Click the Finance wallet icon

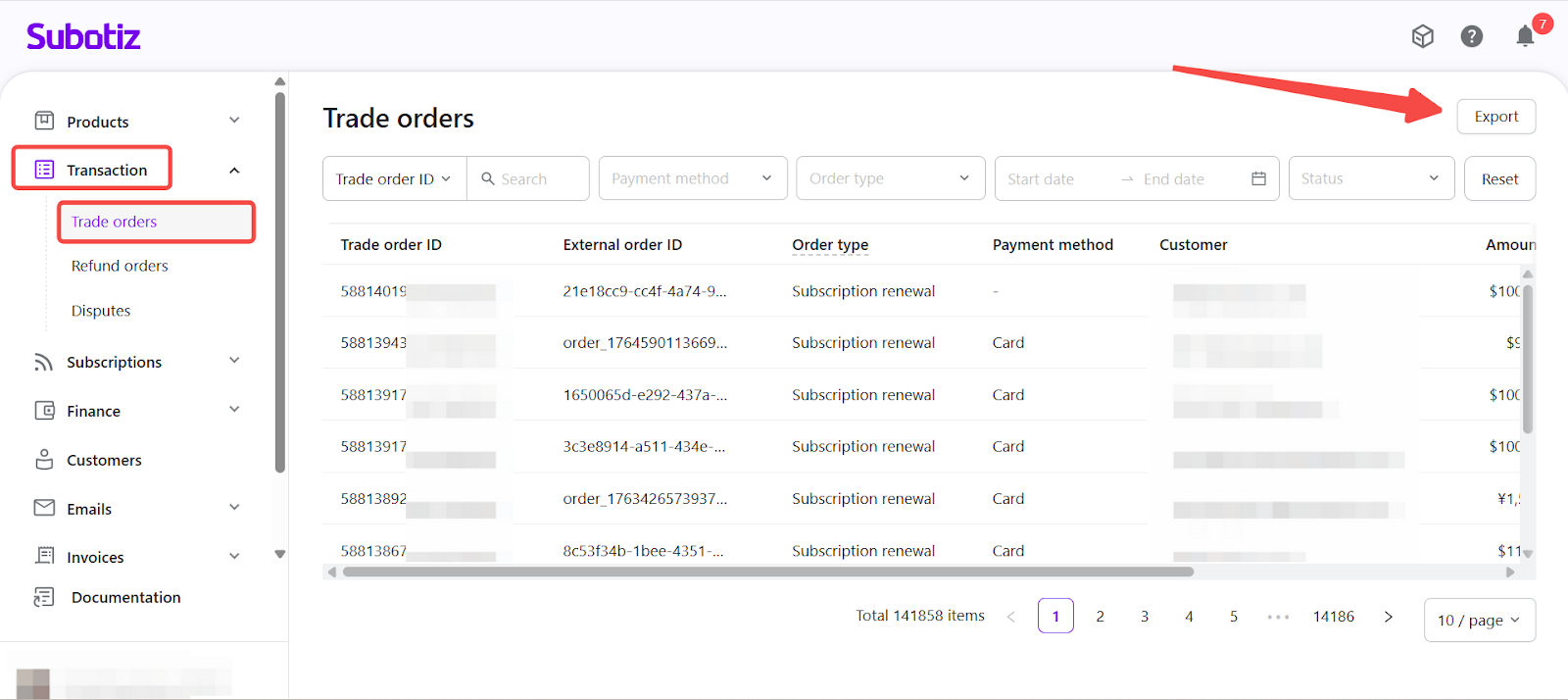coord(44,411)
